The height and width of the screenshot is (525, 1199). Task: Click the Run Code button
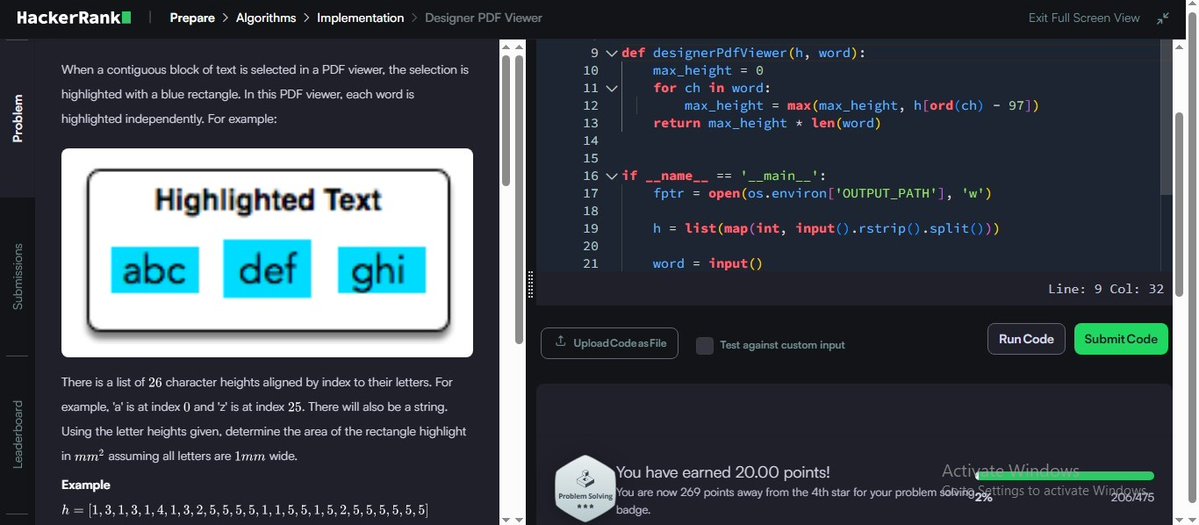pos(1026,339)
